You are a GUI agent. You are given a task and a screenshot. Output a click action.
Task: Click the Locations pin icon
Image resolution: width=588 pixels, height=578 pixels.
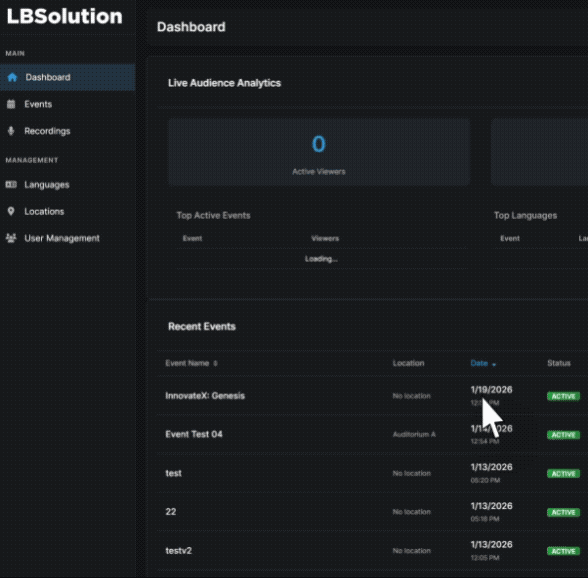coord(11,212)
